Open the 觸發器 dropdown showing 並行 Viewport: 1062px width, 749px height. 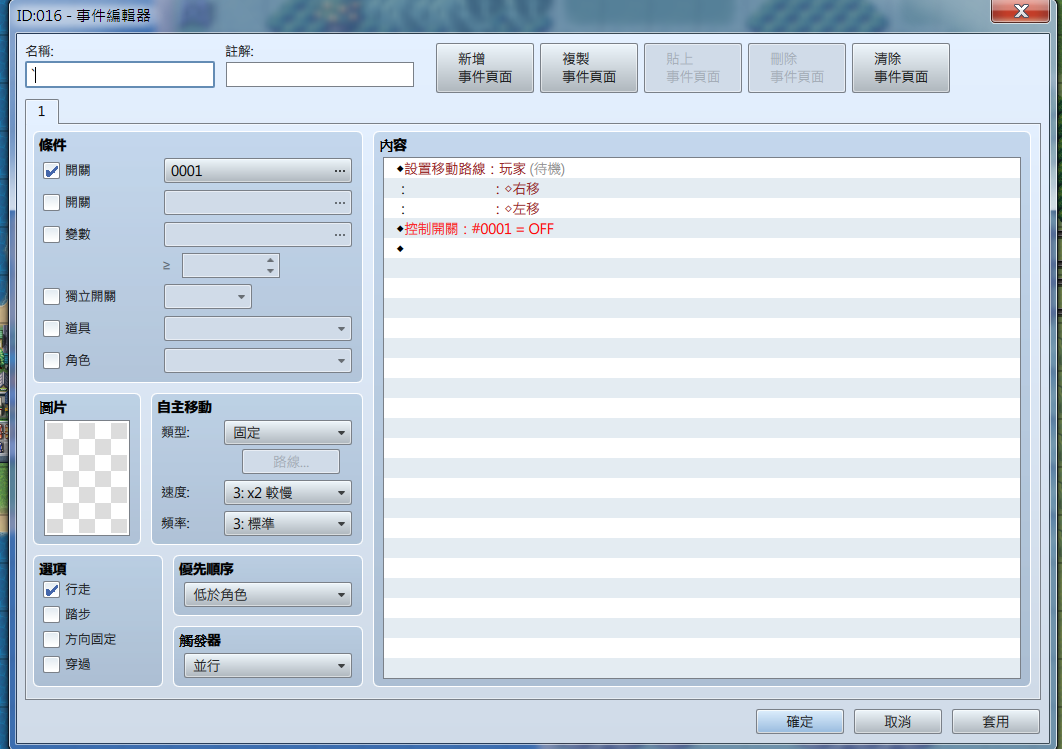tap(268, 666)
